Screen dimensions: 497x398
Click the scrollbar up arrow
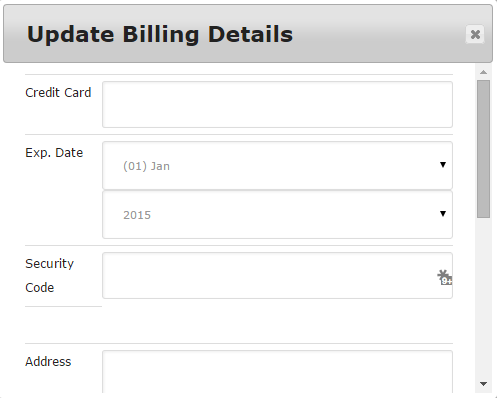pyautogui.click(x=483, y=72)
